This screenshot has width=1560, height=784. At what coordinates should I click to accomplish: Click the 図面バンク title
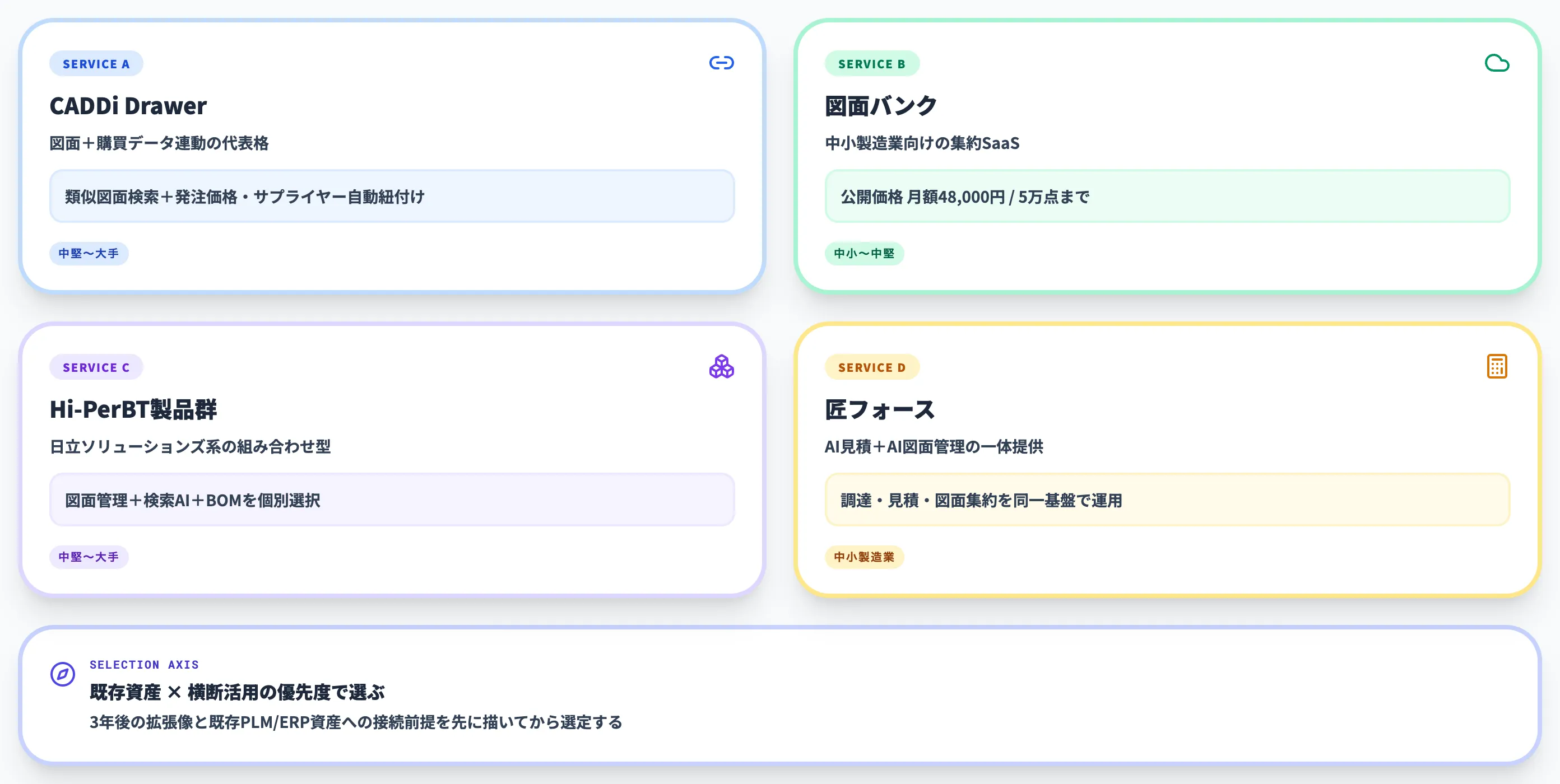(x=880, y=106)
